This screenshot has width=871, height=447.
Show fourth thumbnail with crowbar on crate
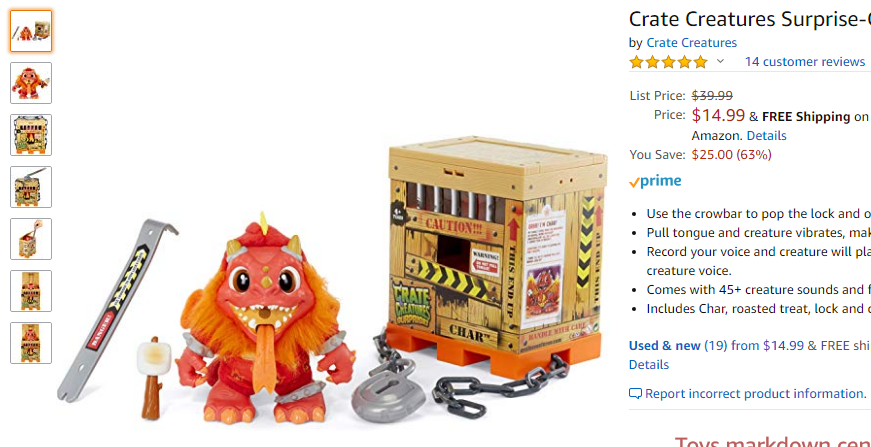(x=31, y=187)
